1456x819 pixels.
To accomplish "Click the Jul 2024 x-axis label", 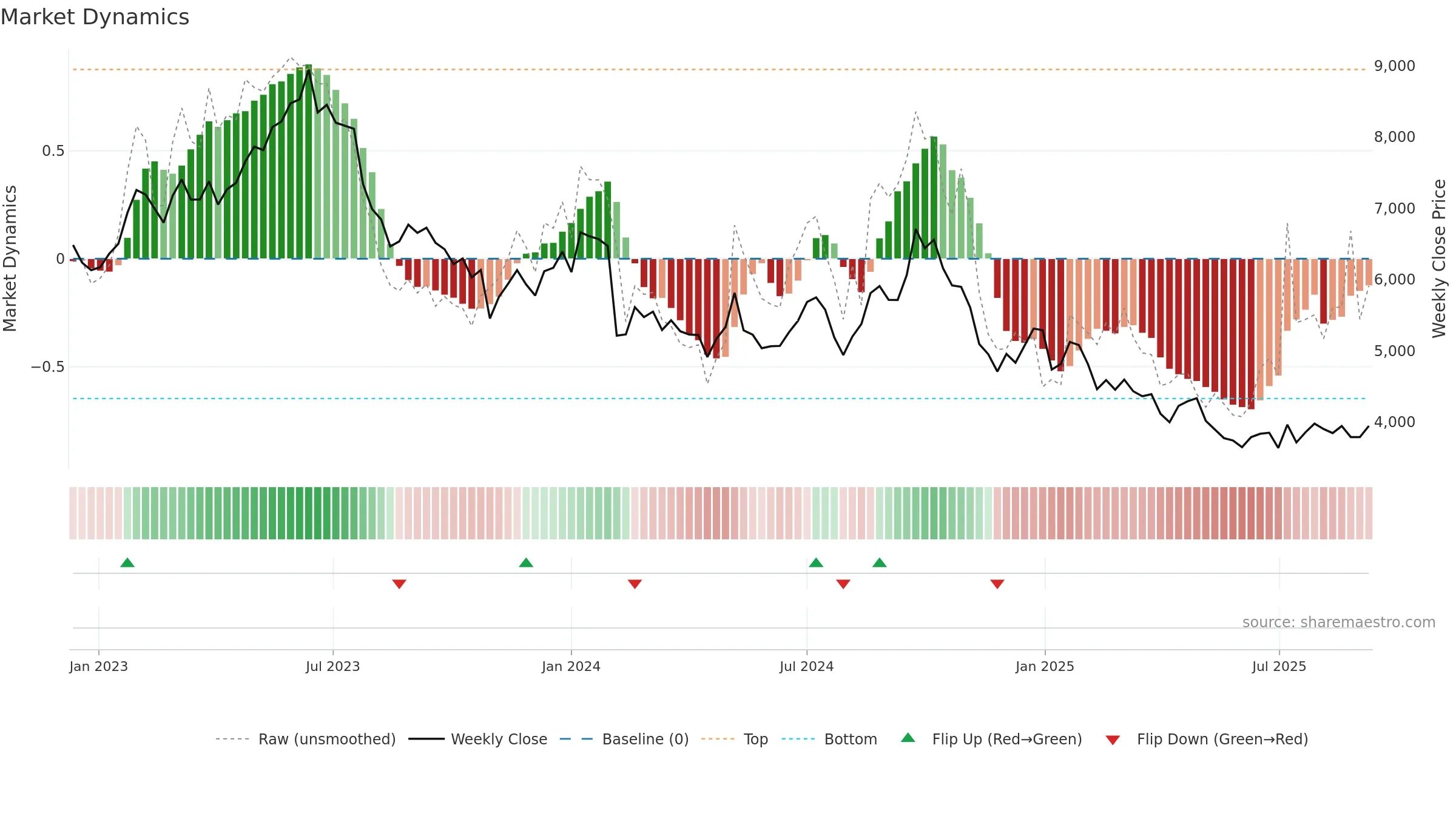I will pyautogui.click(x=807, y=666).
